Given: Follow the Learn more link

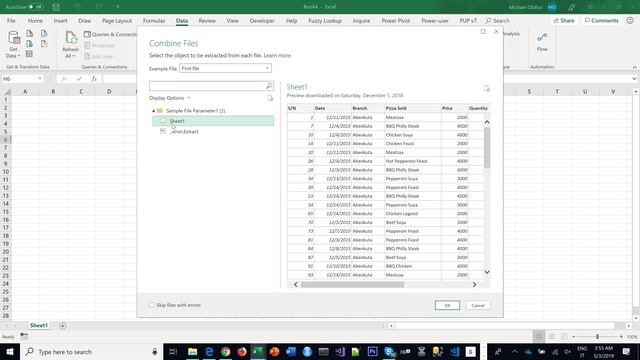Looking at the screenshot, I should (x=277, y=56).
